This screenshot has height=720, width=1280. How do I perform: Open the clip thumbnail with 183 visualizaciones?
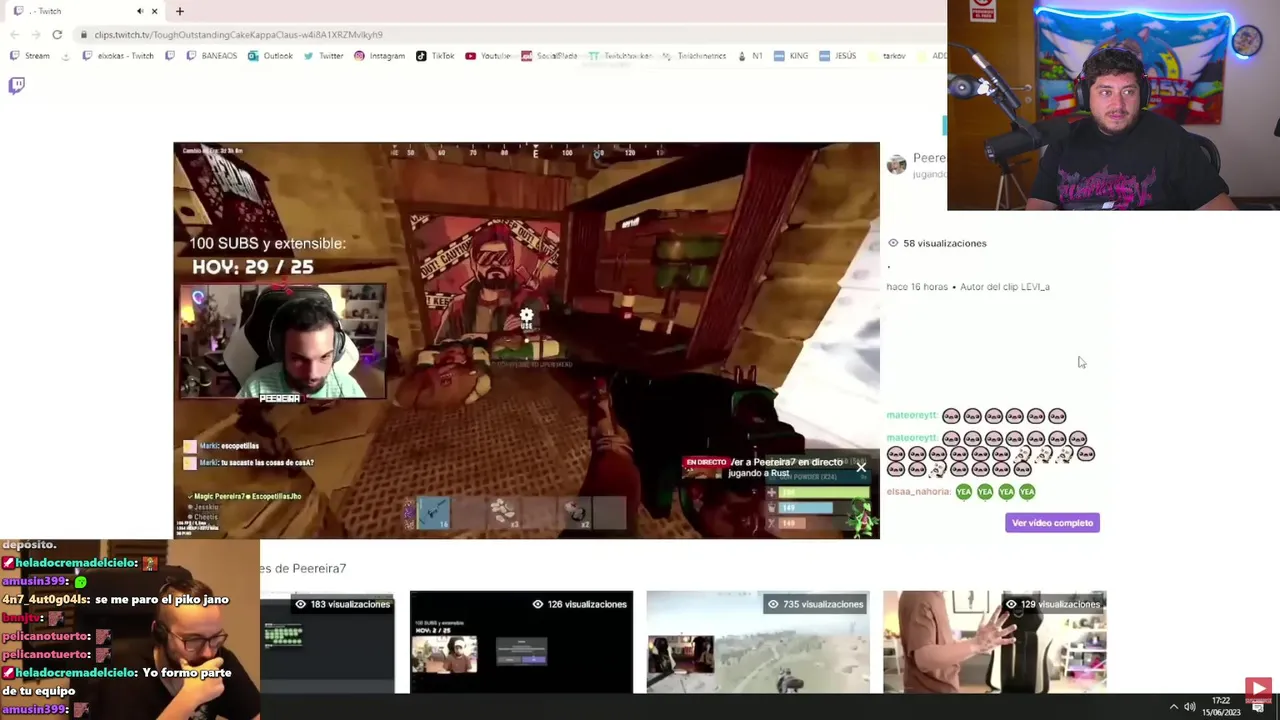point(327,642)
